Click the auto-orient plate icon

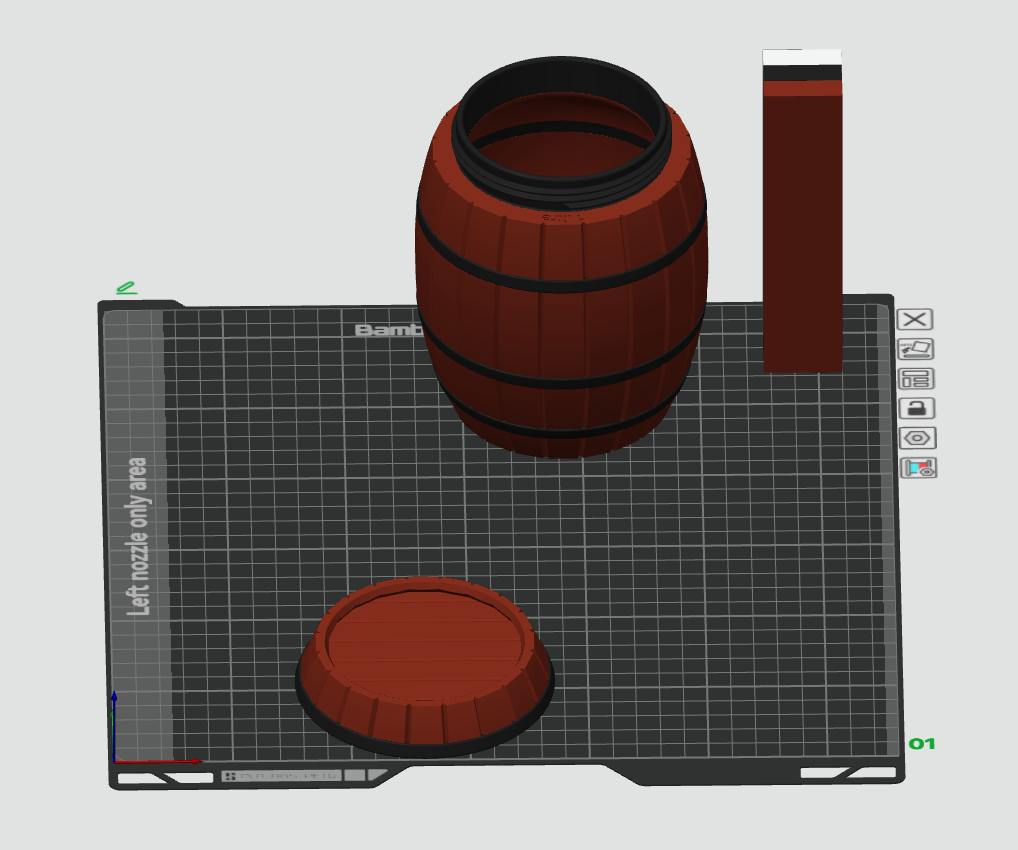tap(915, 349)
